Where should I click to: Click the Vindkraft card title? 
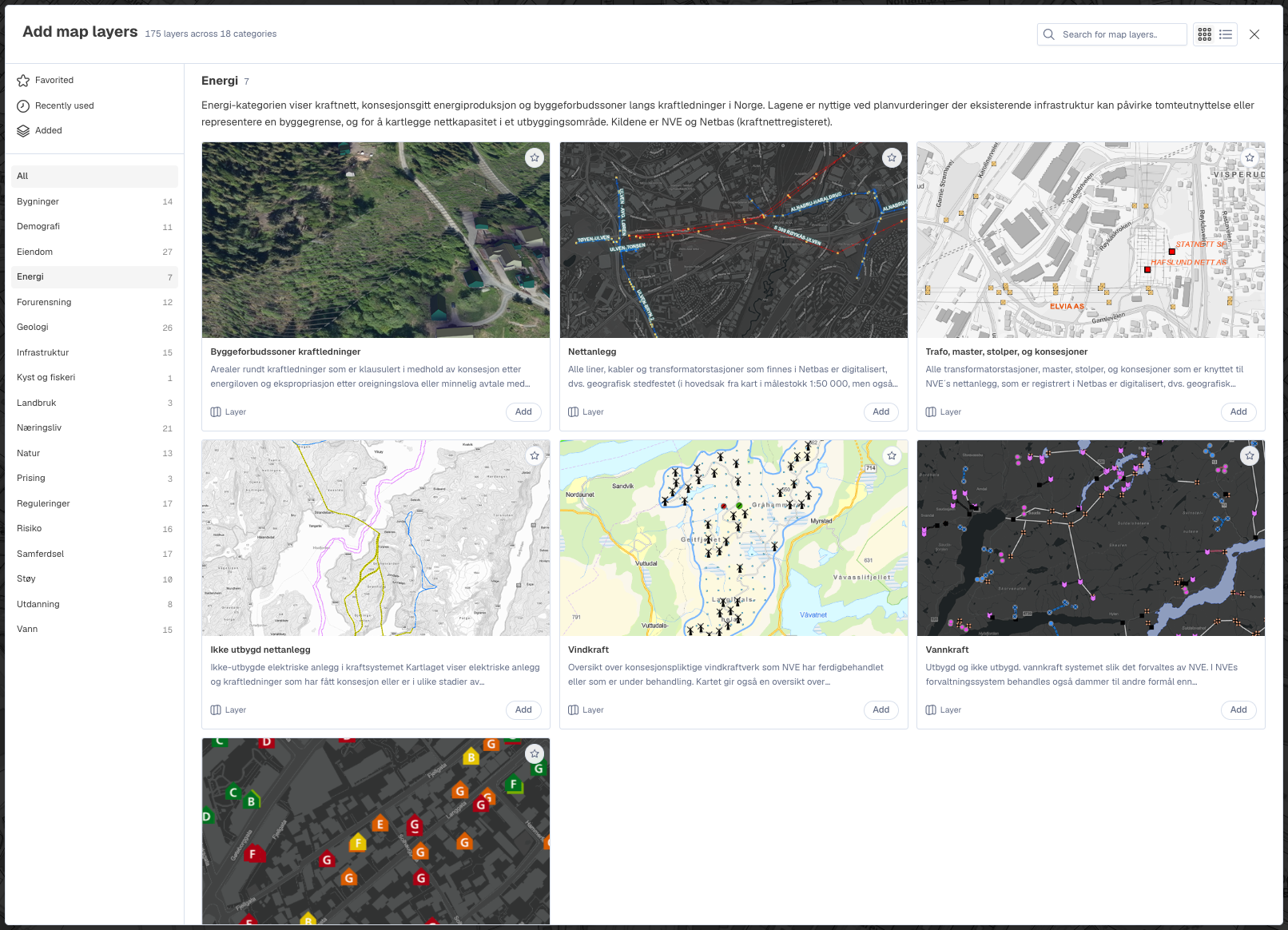pyautogui.click(x=588, y=650)
